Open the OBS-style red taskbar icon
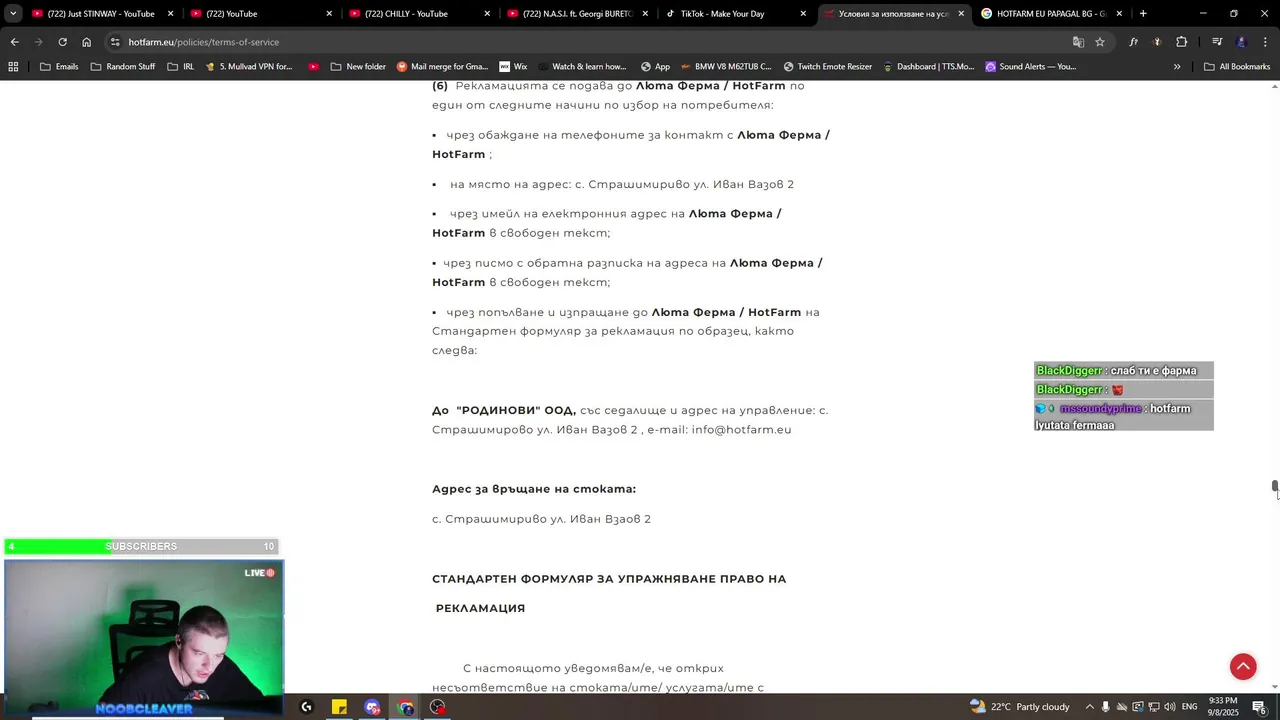 pos(438,707)
